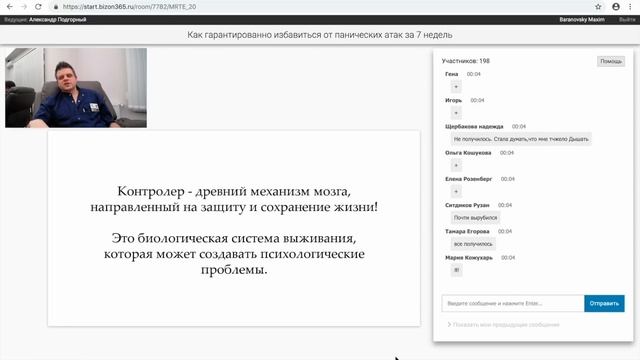Click the chat name Щербакова надежда
The image size is (640, 360).
point(474,127)
